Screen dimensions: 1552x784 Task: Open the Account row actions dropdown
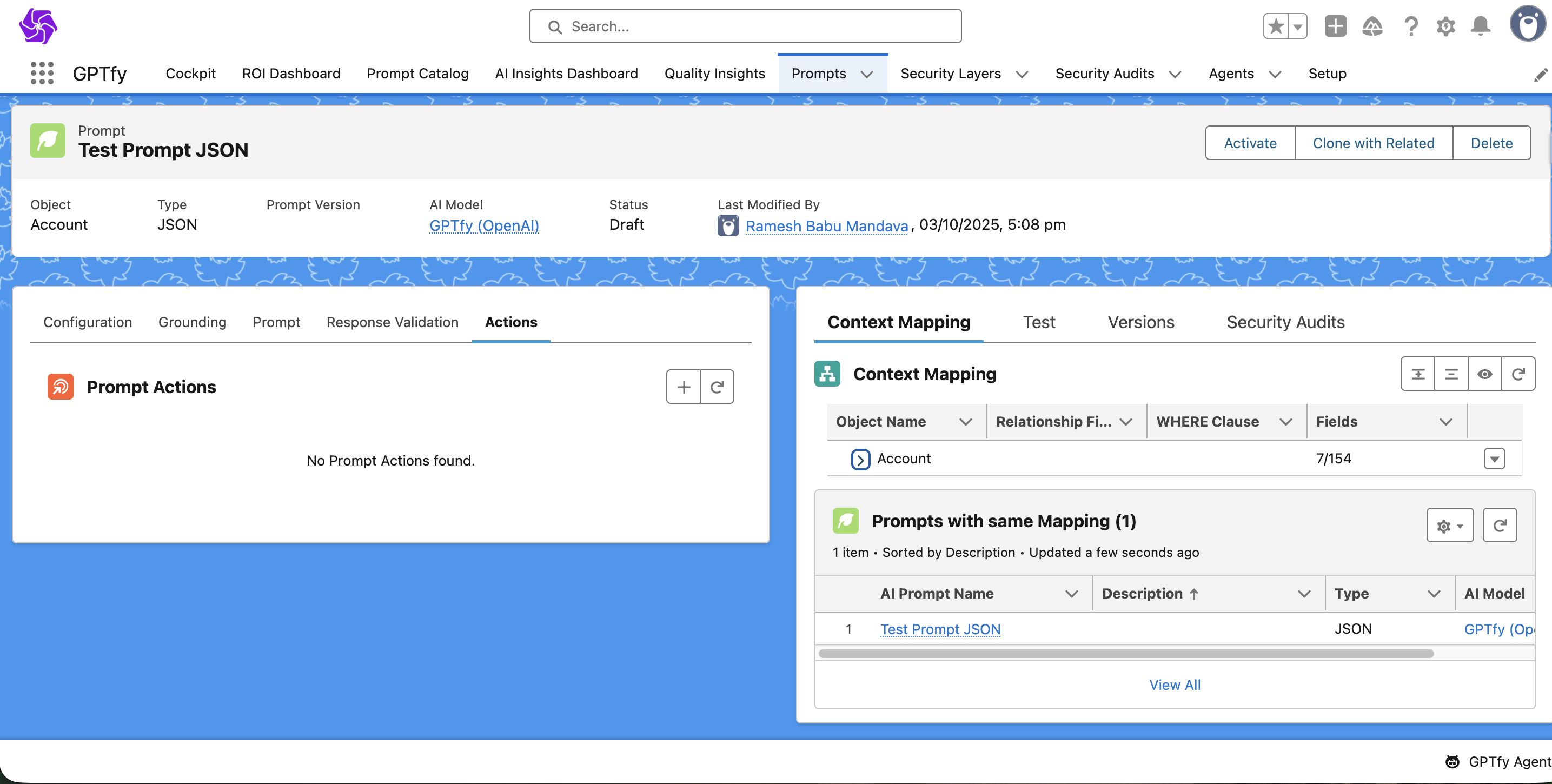[x=1494, y=459]
